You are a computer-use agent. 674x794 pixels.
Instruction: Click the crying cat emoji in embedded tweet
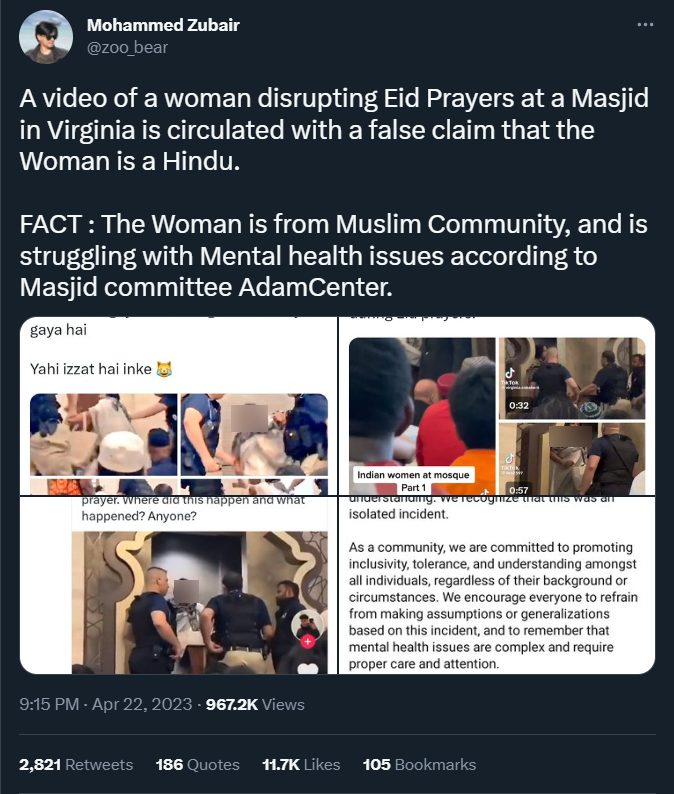pyautogui.click(x=164, y=369)
